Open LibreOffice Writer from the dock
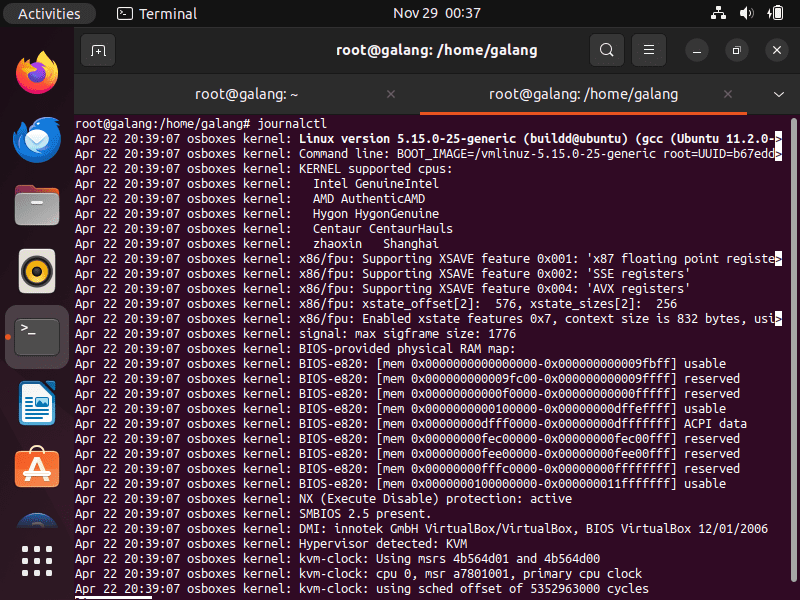 37,403
